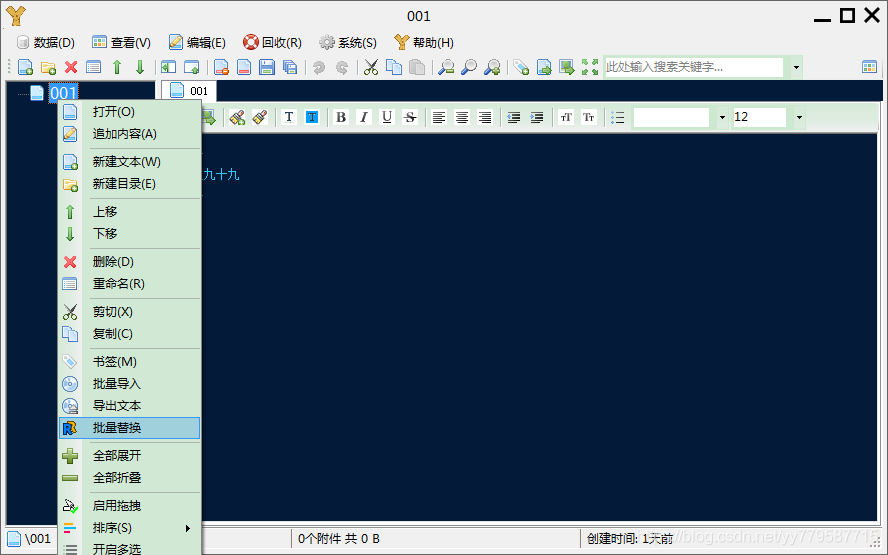Align text right in editor toolbar
Screen dimensions: 888x555
point(485,117)
